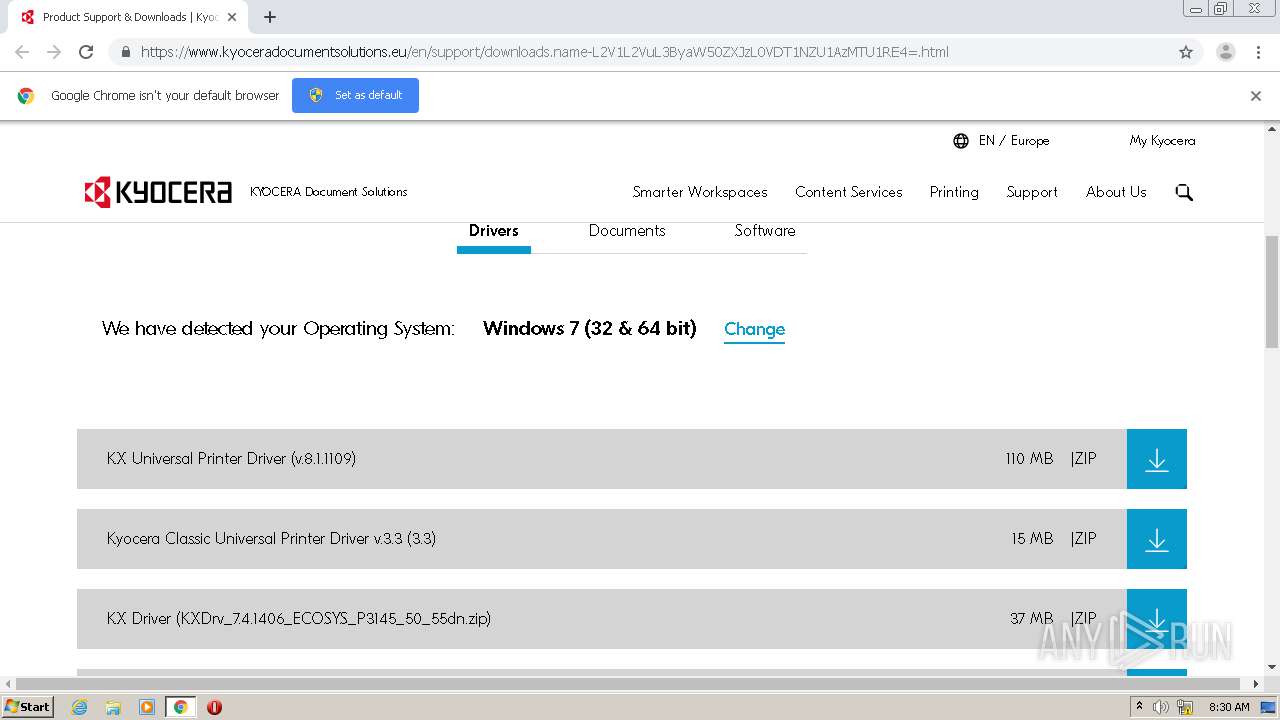Click Set as default button
Viewport: 1280px width, 720px height.
(355, 95)
